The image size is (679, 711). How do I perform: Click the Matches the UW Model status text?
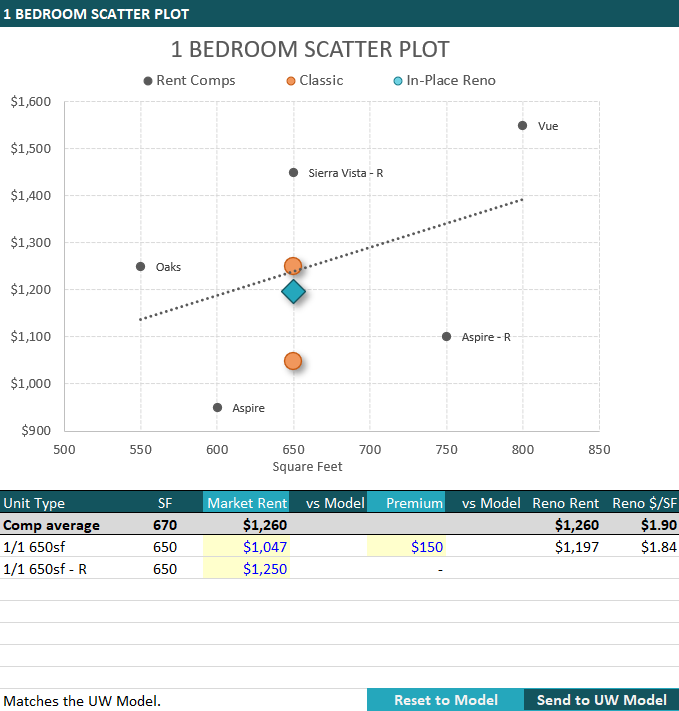coord(82,701)
